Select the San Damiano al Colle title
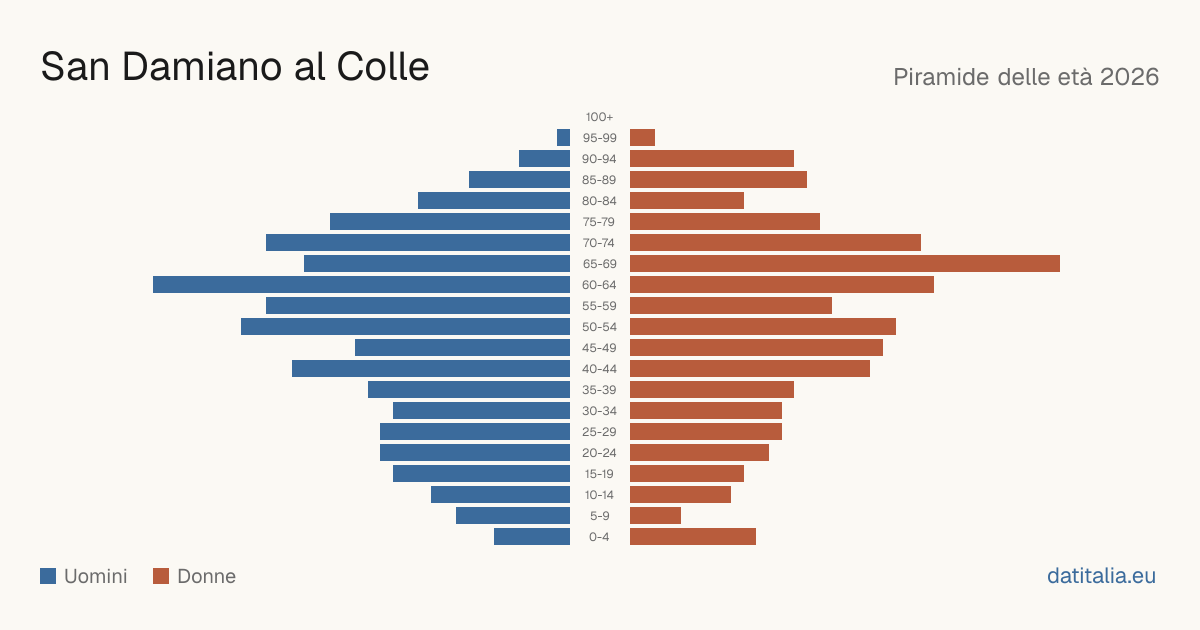This screenshot has width=1200, height=630. (235, 67)
